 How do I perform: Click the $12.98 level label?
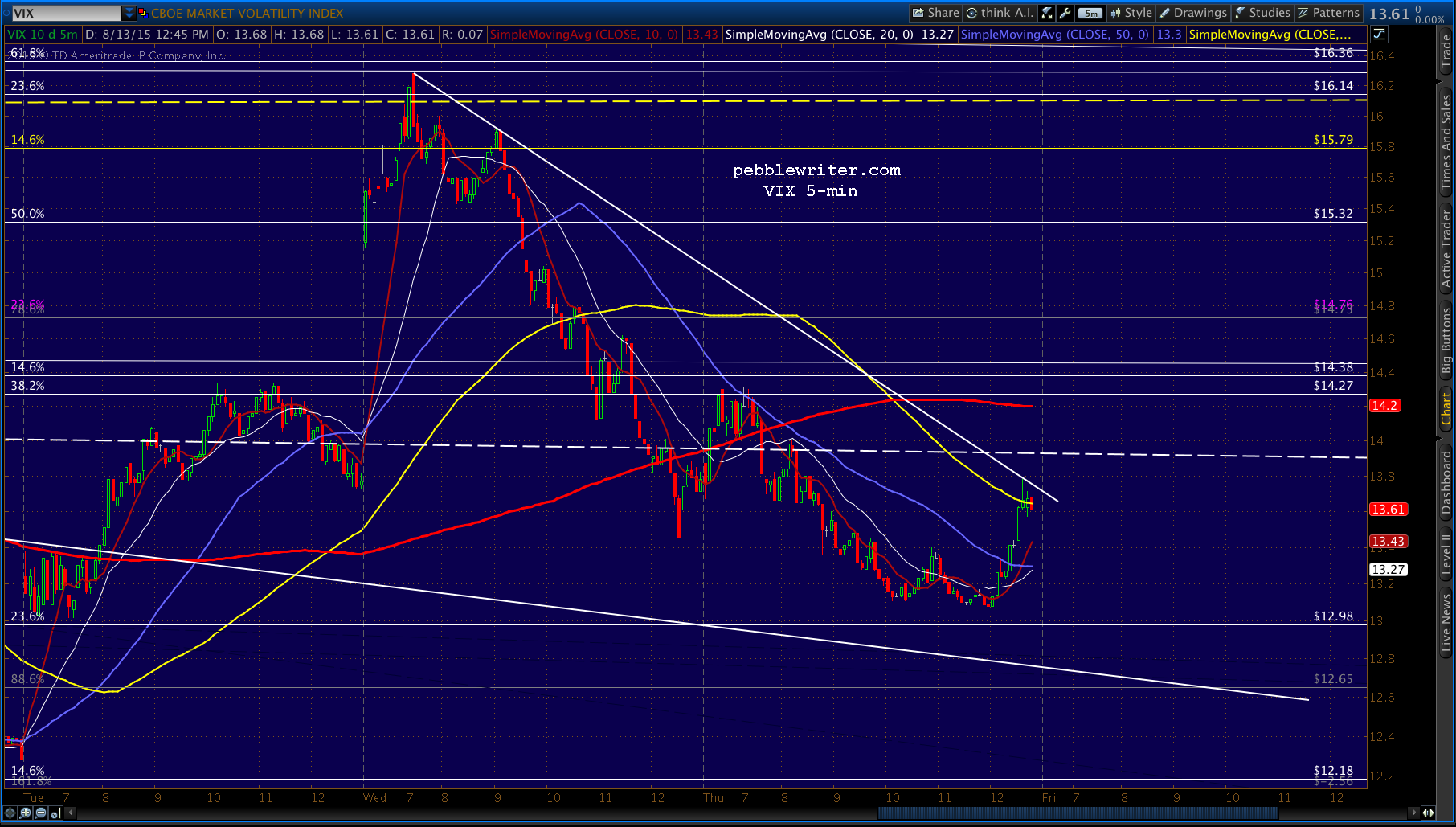[1333, 616]
